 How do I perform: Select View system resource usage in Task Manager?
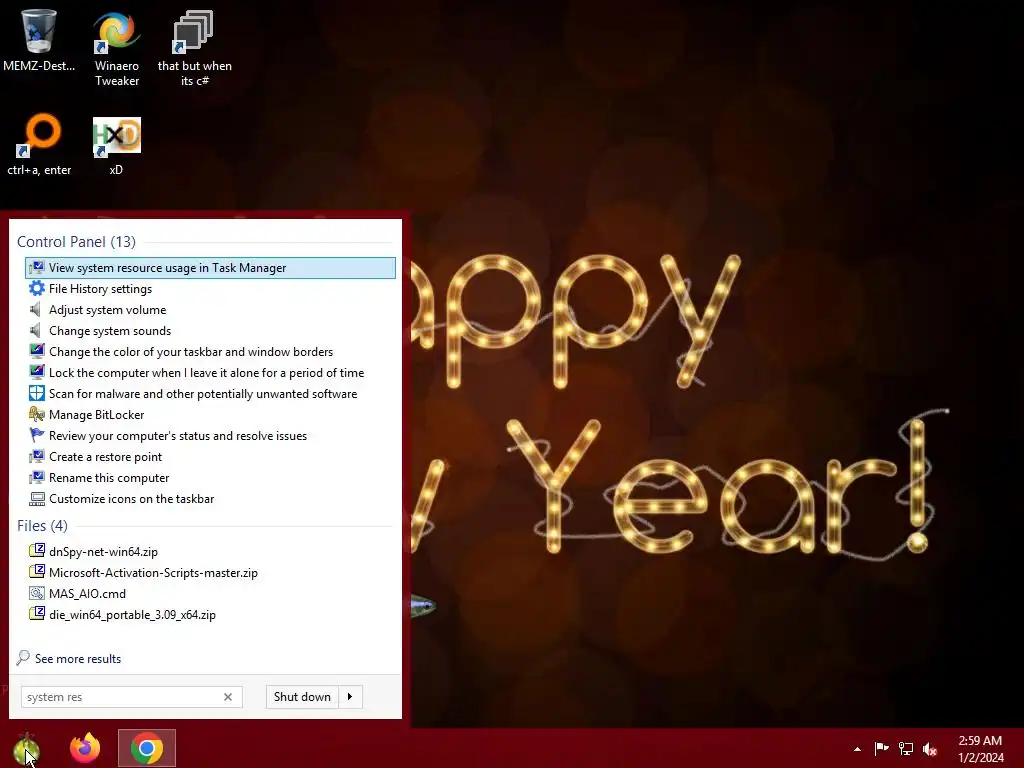210,268
